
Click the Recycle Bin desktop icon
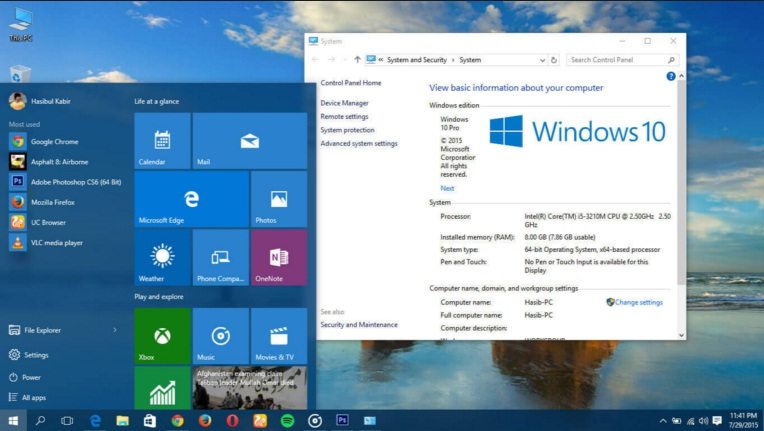pos(20,74)
